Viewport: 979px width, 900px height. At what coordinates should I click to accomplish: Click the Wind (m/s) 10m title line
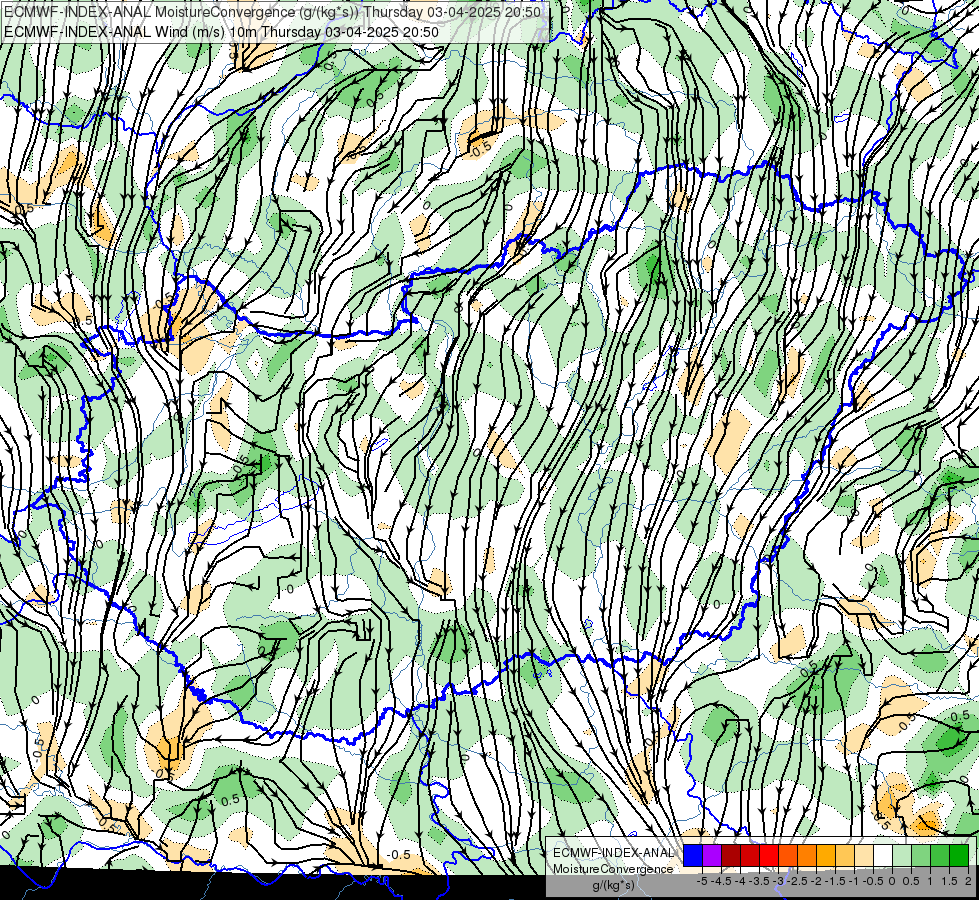(x=221, y=32)
